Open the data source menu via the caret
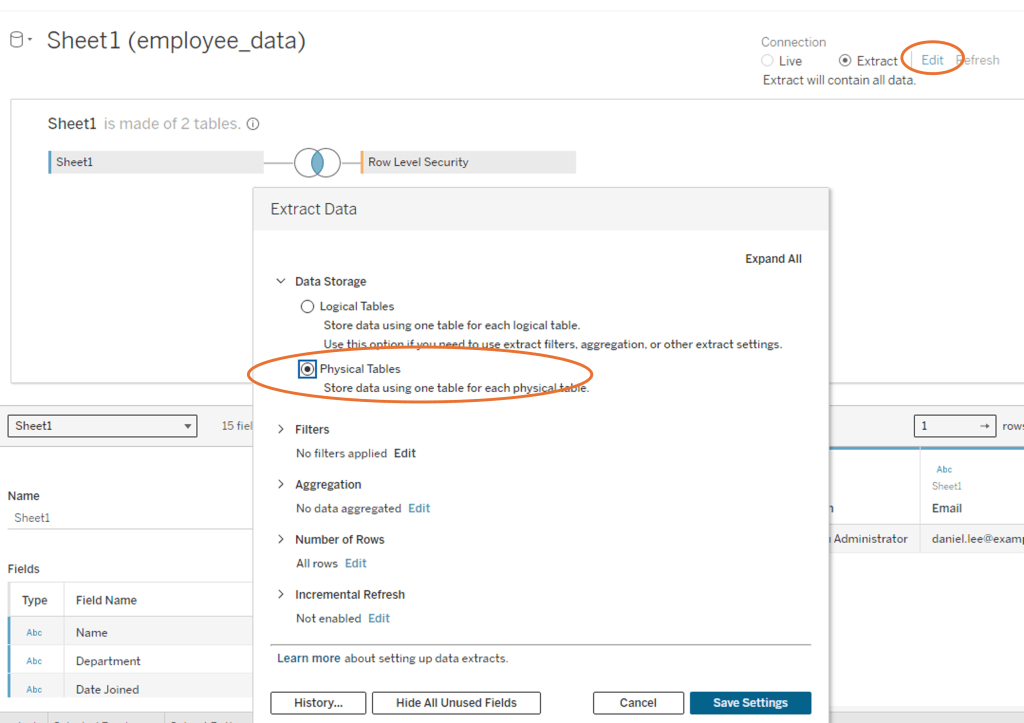This screenshot has width=1024, height=723. 28,38
